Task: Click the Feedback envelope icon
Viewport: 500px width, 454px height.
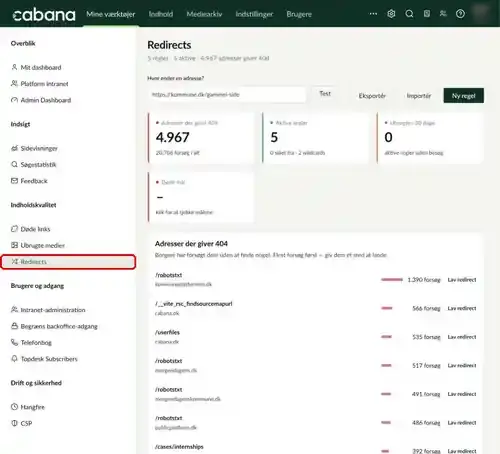Action: 14,181
